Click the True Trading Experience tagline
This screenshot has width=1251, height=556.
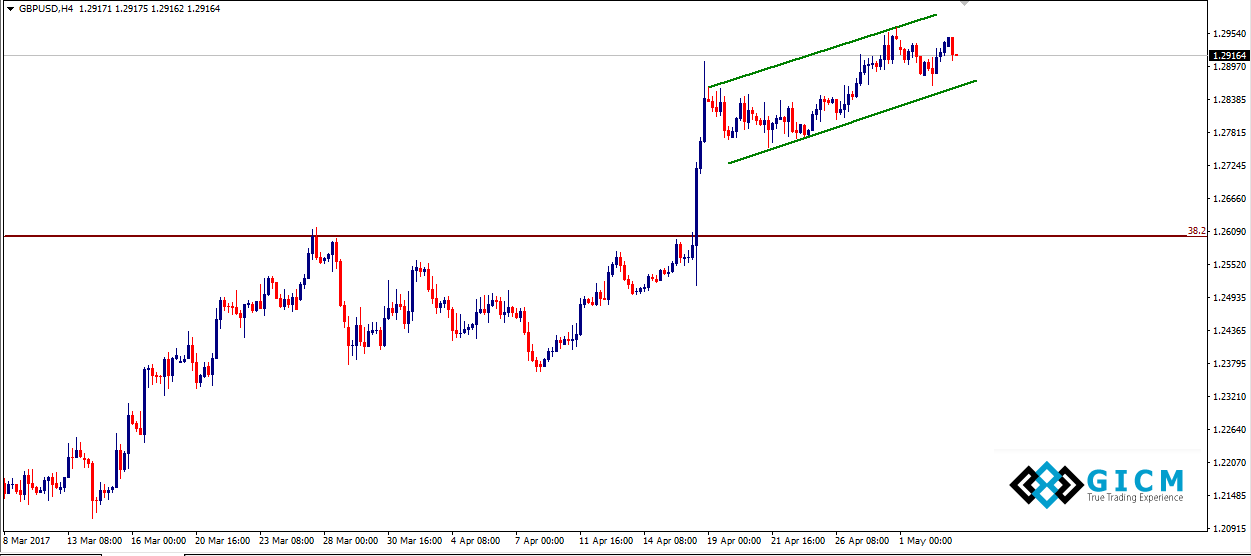pos(1135,497)
